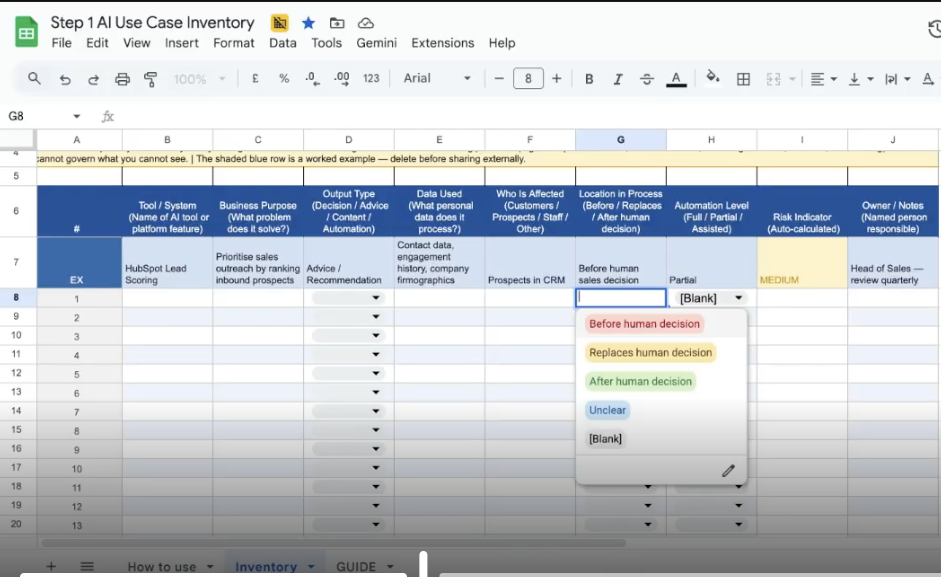Click the horizontal scrollbar

333,543
